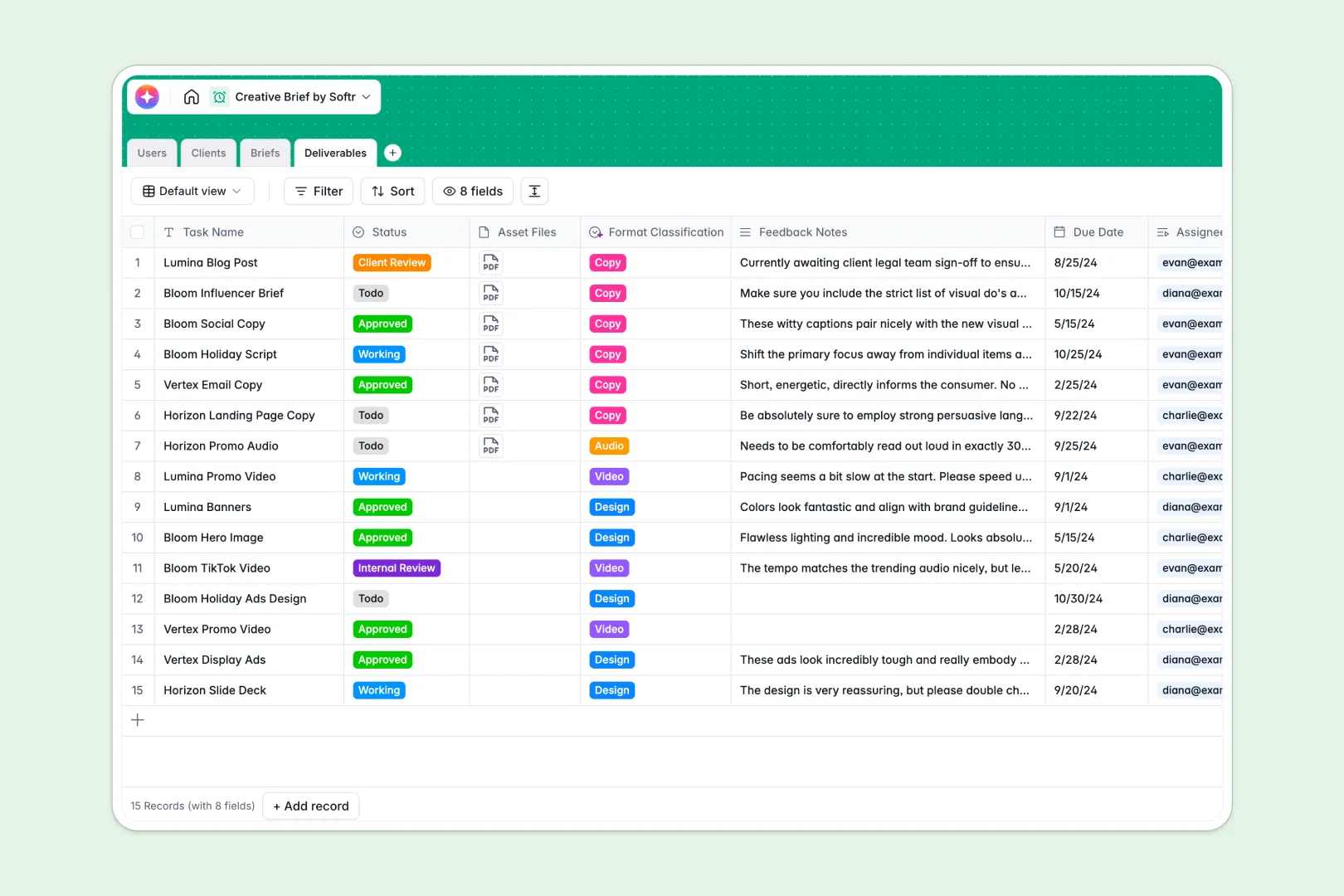Screen dimensions: 1344x896
Task: Click Lumina Banners task name
Action: (x=207, y=507)
